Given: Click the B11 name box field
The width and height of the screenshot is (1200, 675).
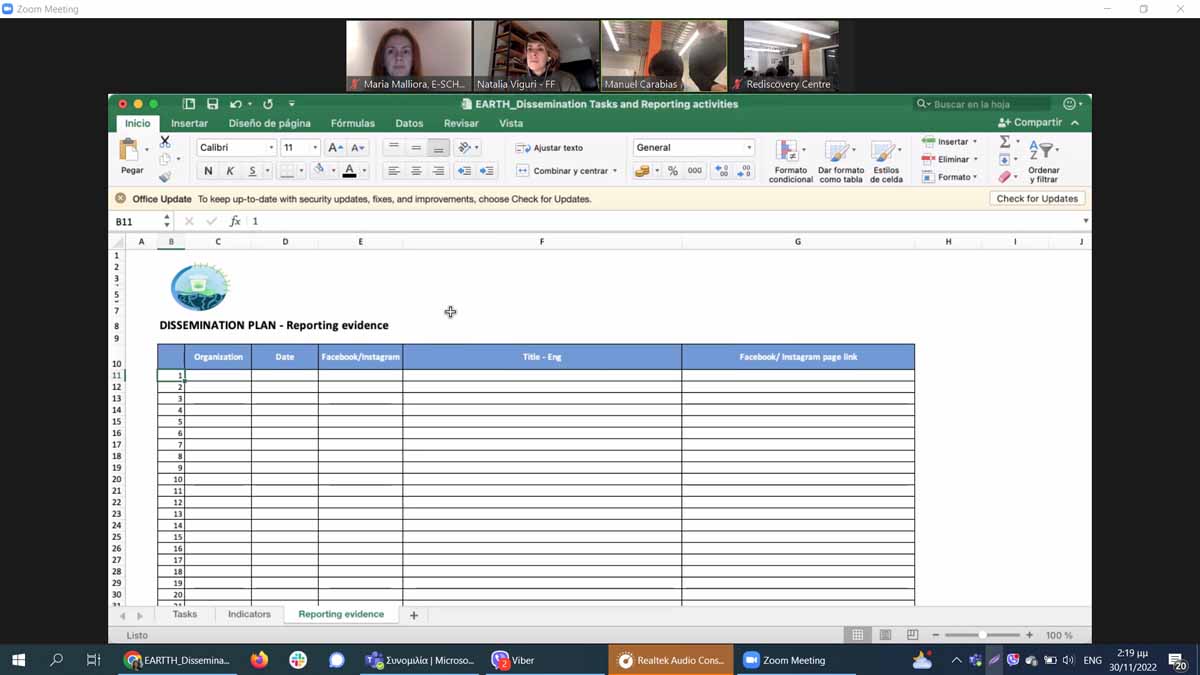Looking at the screenshot, I should (136, 221).
